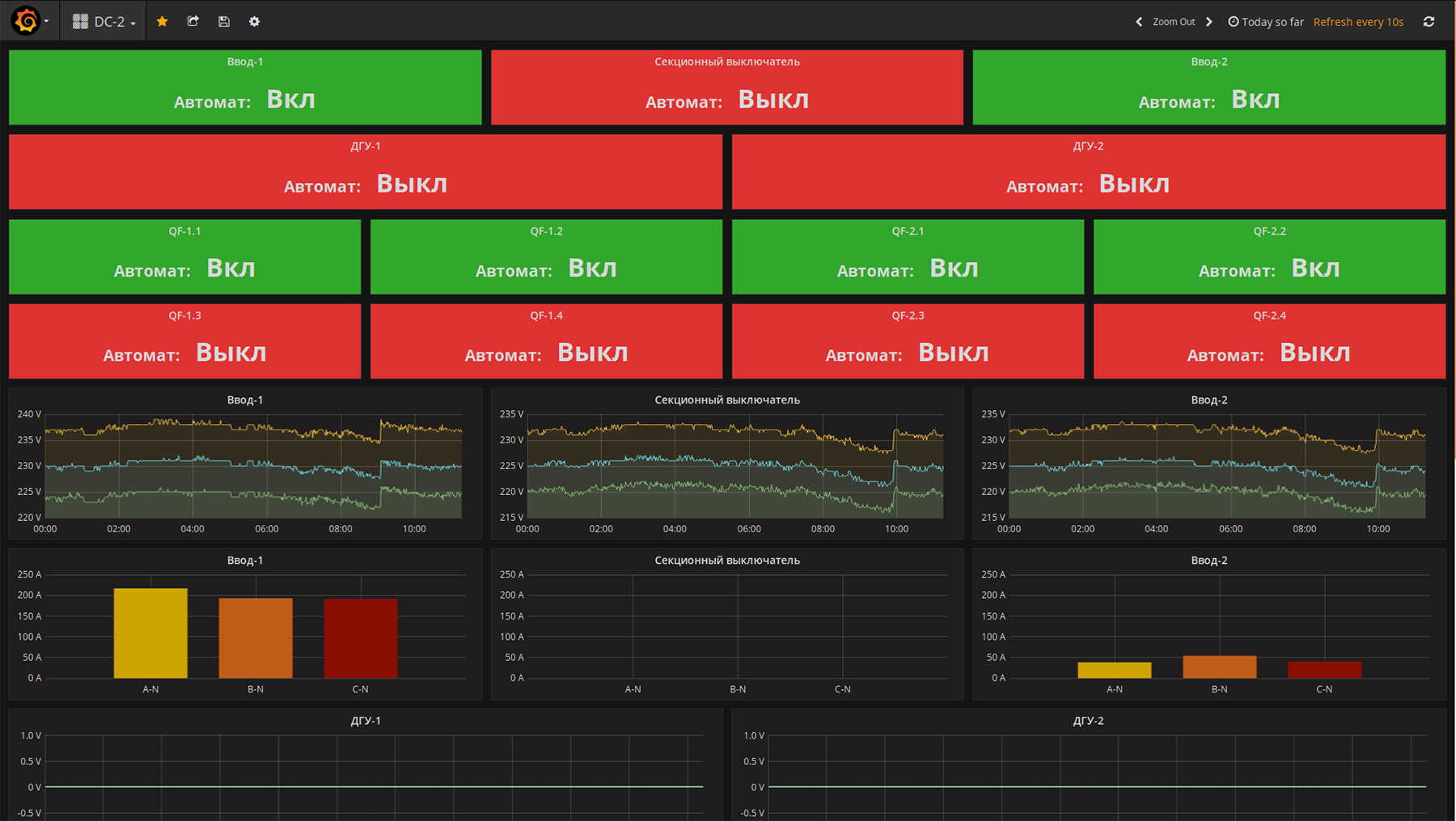Click the dark red C-N bar in Ввод-2 chart
The height and width of the screenshot is (821, 1456).
pos(1325,670)
